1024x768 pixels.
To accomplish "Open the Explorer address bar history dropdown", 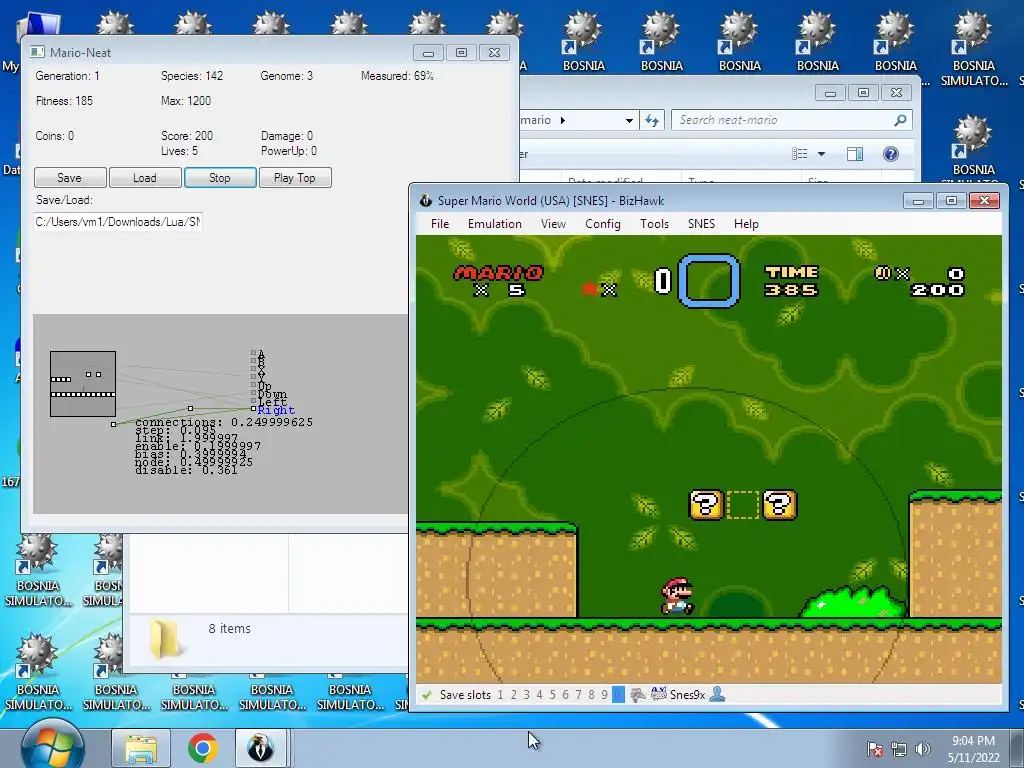I will click(629, 120).
